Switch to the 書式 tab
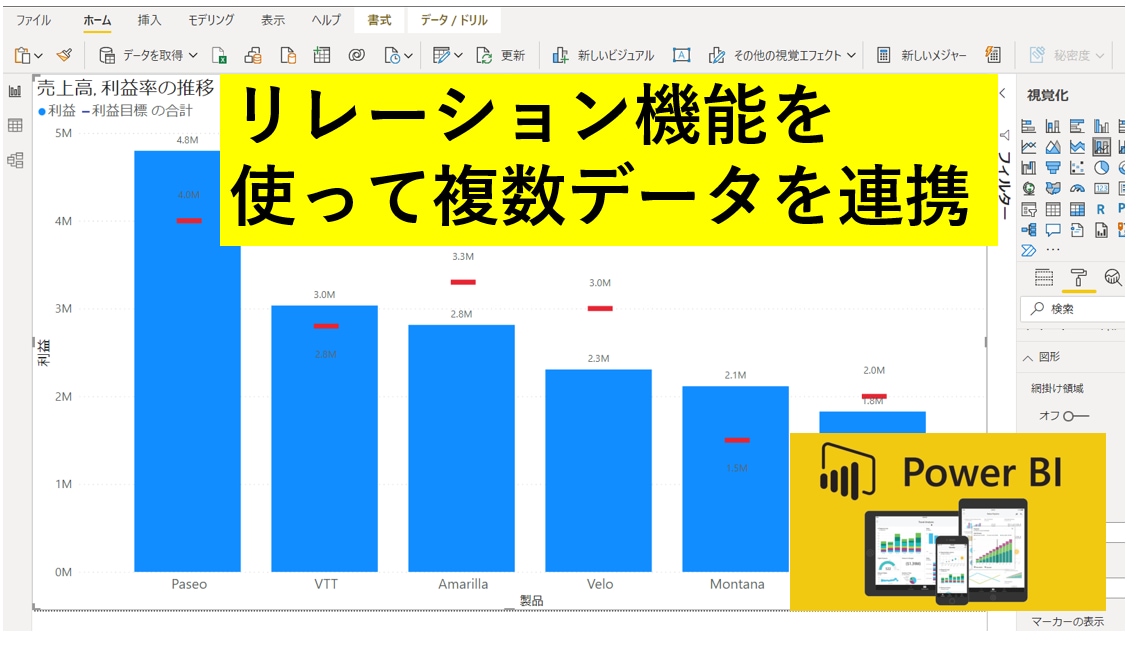Image resolution: width=1138 pixels, height=645 pixels. click(x=379, y=20)
